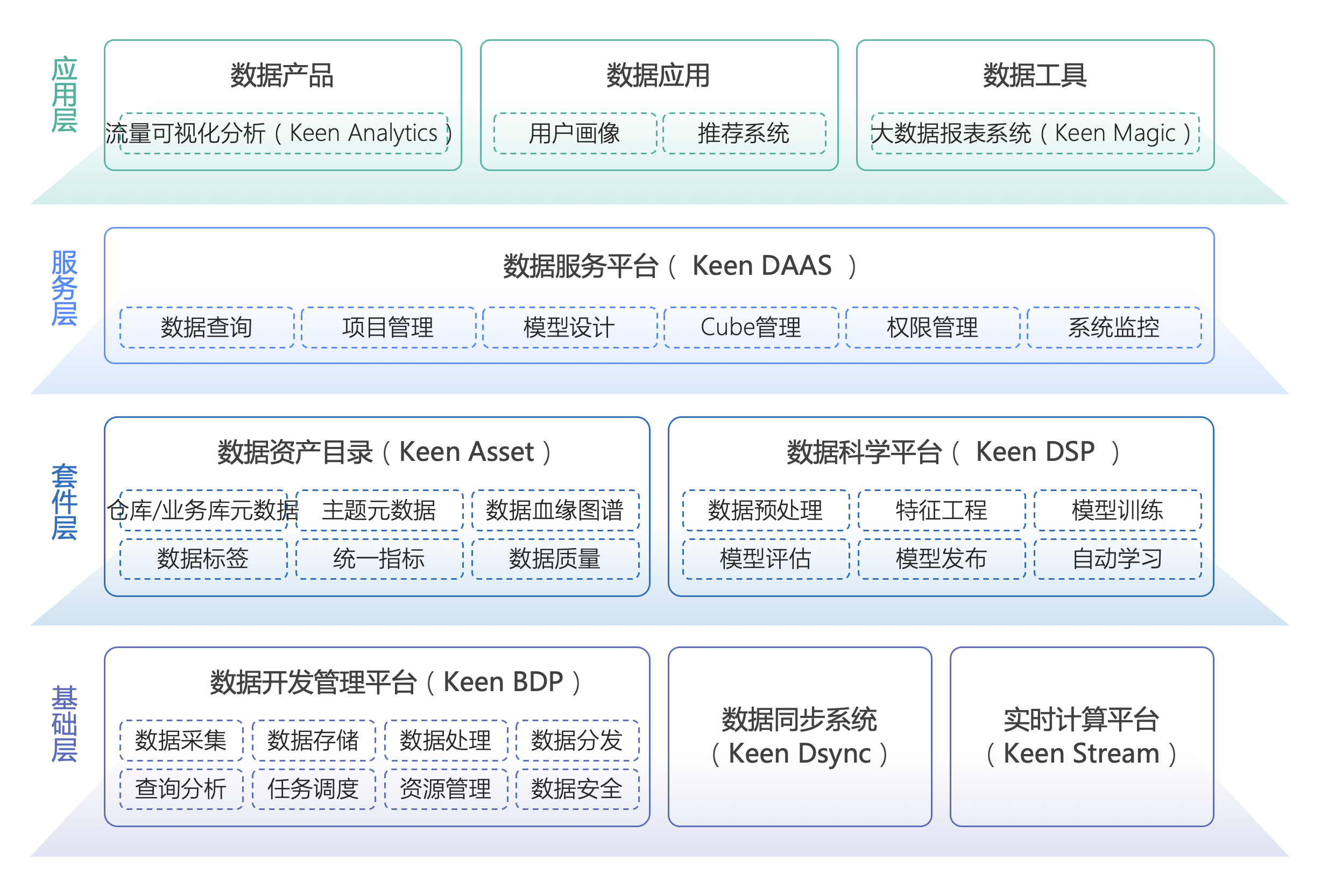Click the 统一指标 box
This screenshot has width=1328, height=896.
coord(379,558)
